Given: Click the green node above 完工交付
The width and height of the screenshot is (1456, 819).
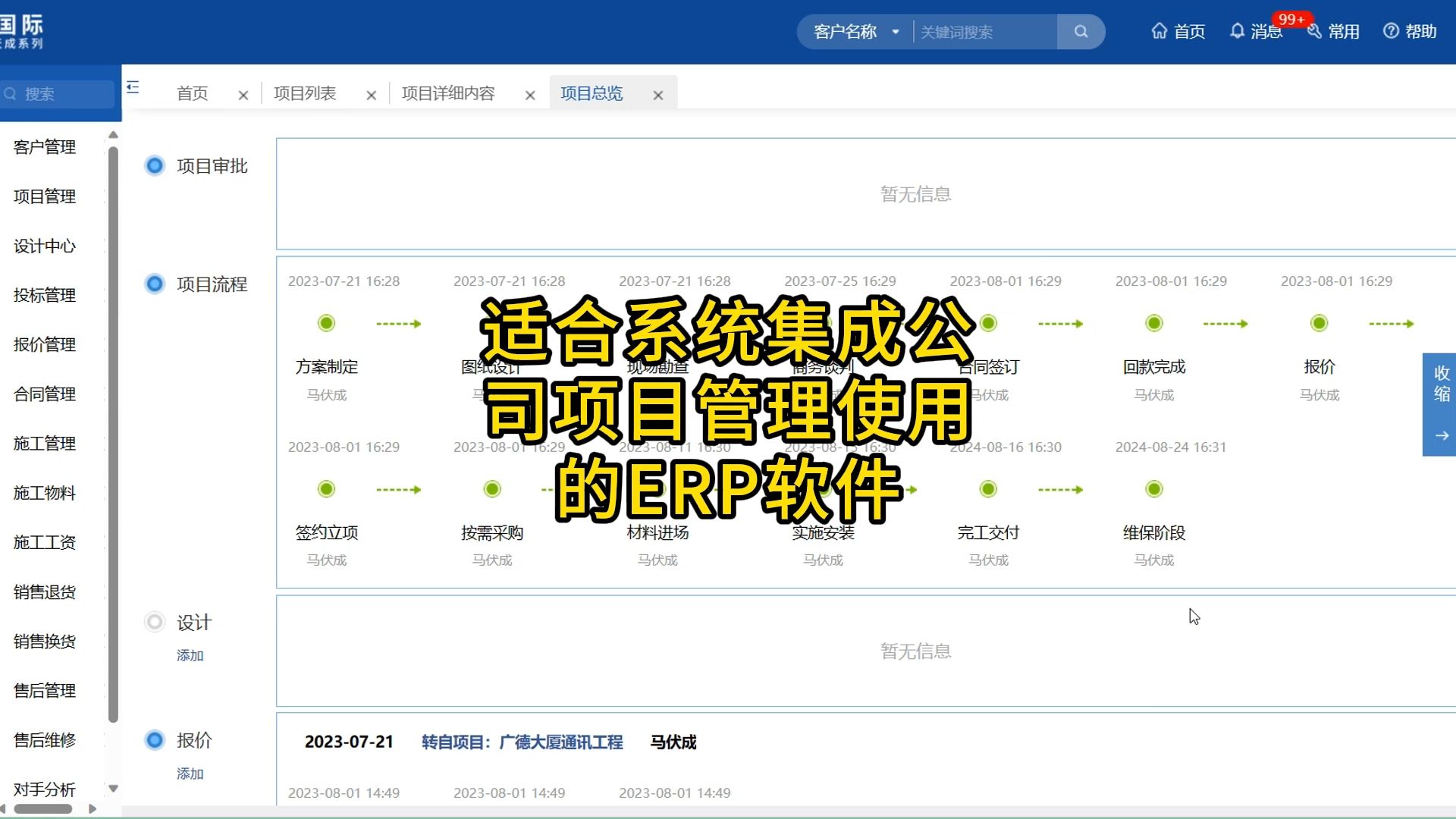Looking at the screenshot, I should (x=988, y=489).
